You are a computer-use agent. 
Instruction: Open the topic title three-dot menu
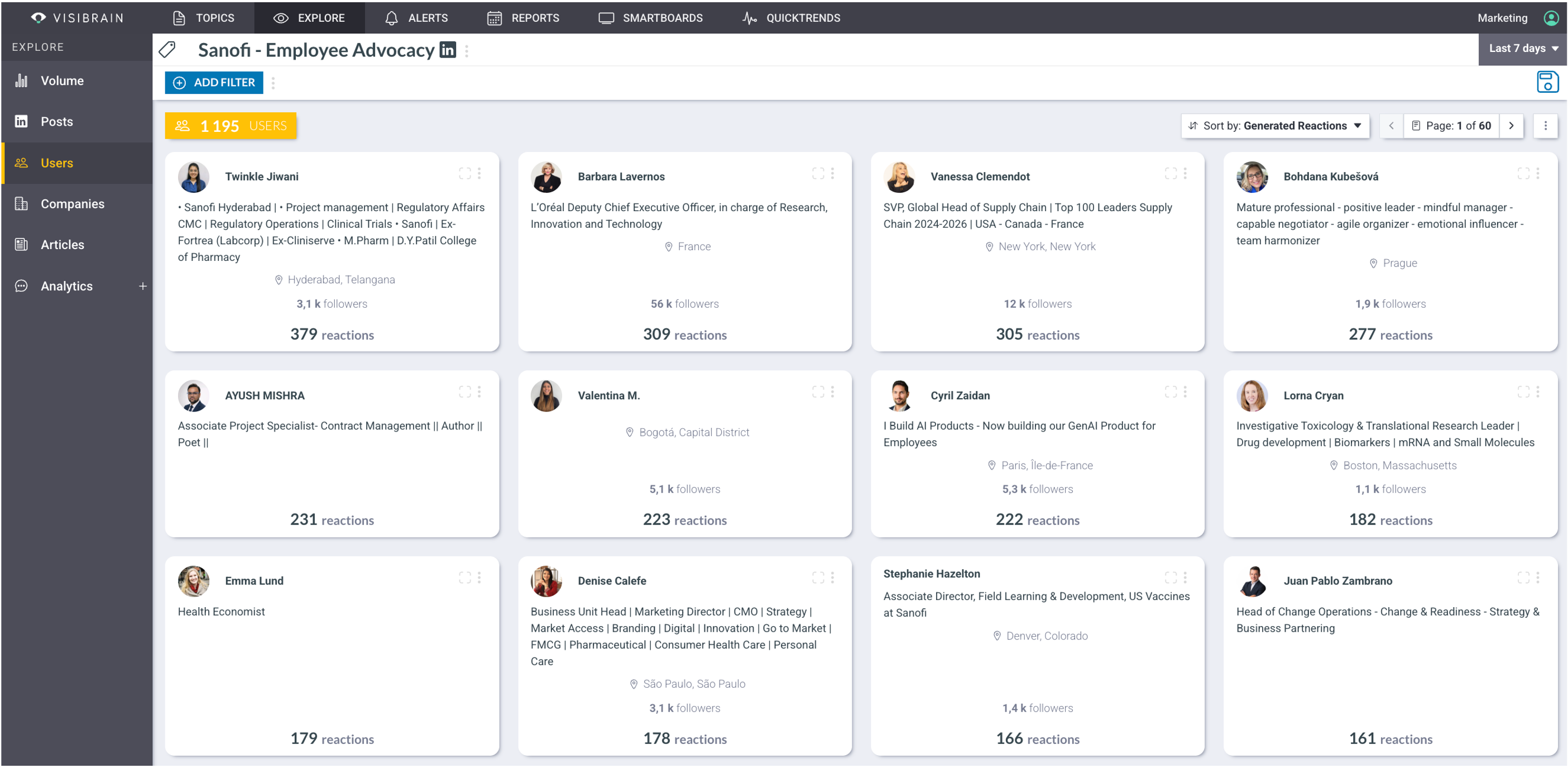coord(467,51)
